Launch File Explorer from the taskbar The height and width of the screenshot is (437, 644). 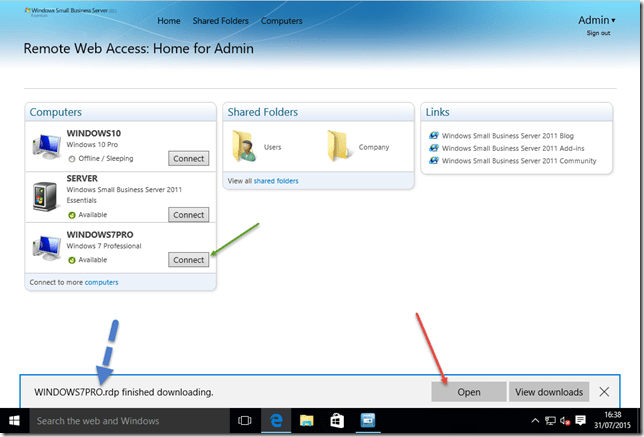pyautogui.click(x=307, y=421)
